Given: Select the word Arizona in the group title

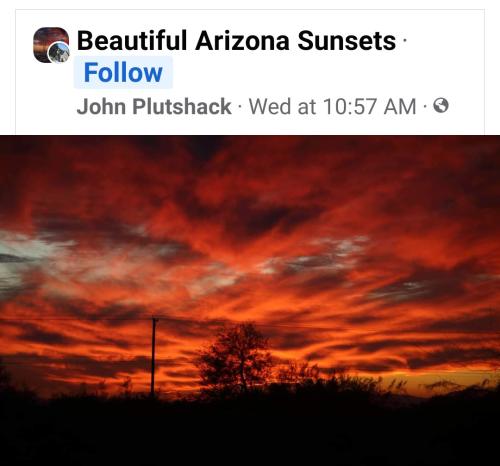Looking at the screenshot, I should 242,41.
